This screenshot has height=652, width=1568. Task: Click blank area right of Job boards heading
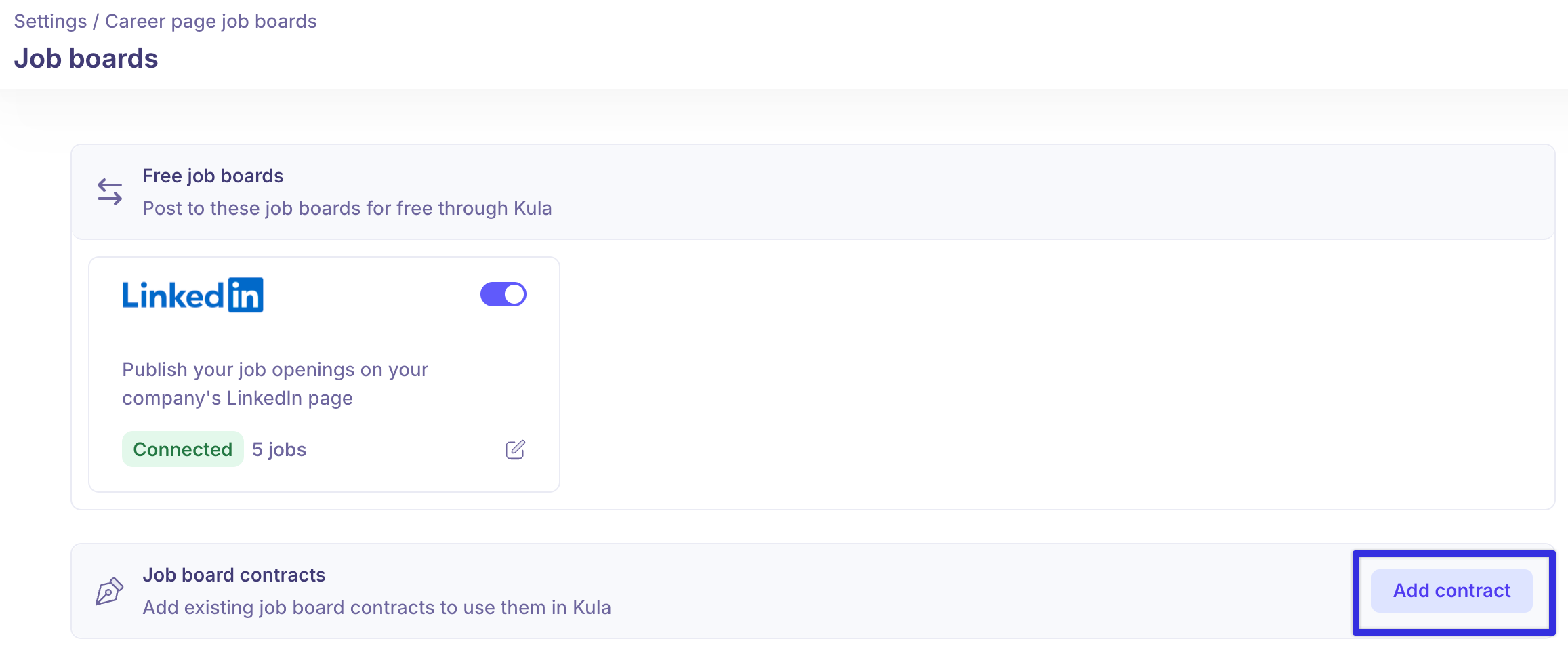pyautogui.click(x=813, y=59)
